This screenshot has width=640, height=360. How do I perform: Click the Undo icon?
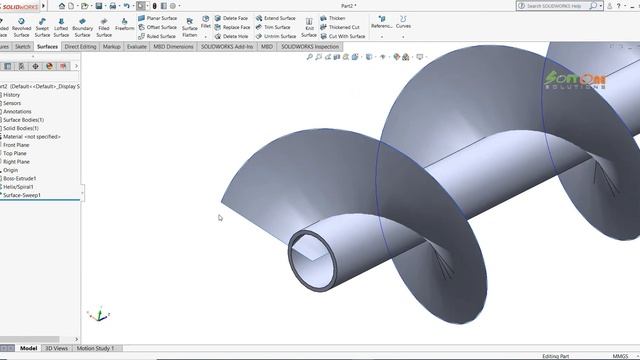(x=127, y=6)
